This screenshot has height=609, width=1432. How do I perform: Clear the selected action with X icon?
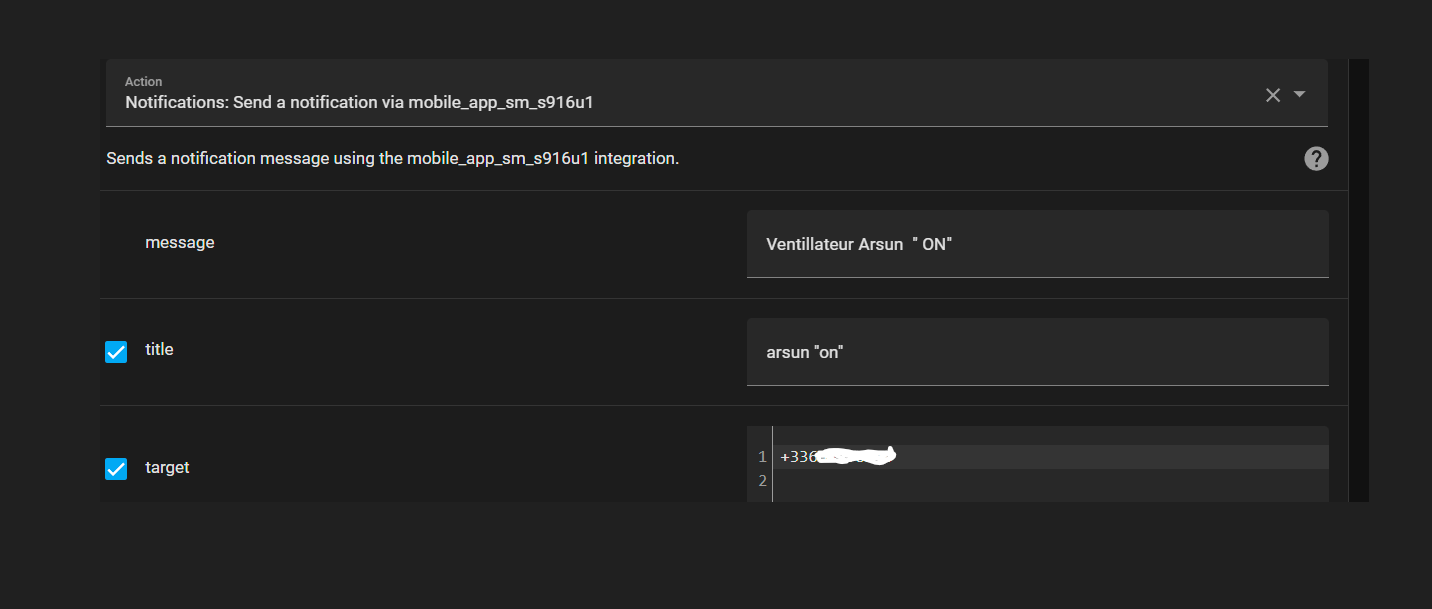point(1273,95)
